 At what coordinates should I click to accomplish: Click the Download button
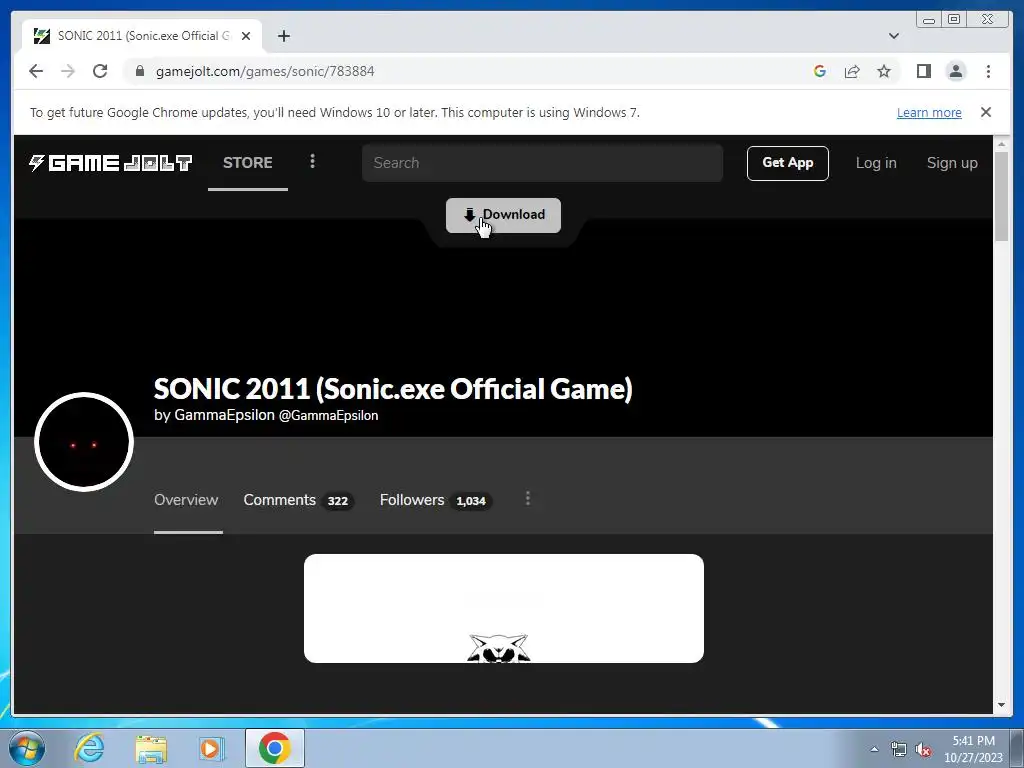click(x=504, y=215)
